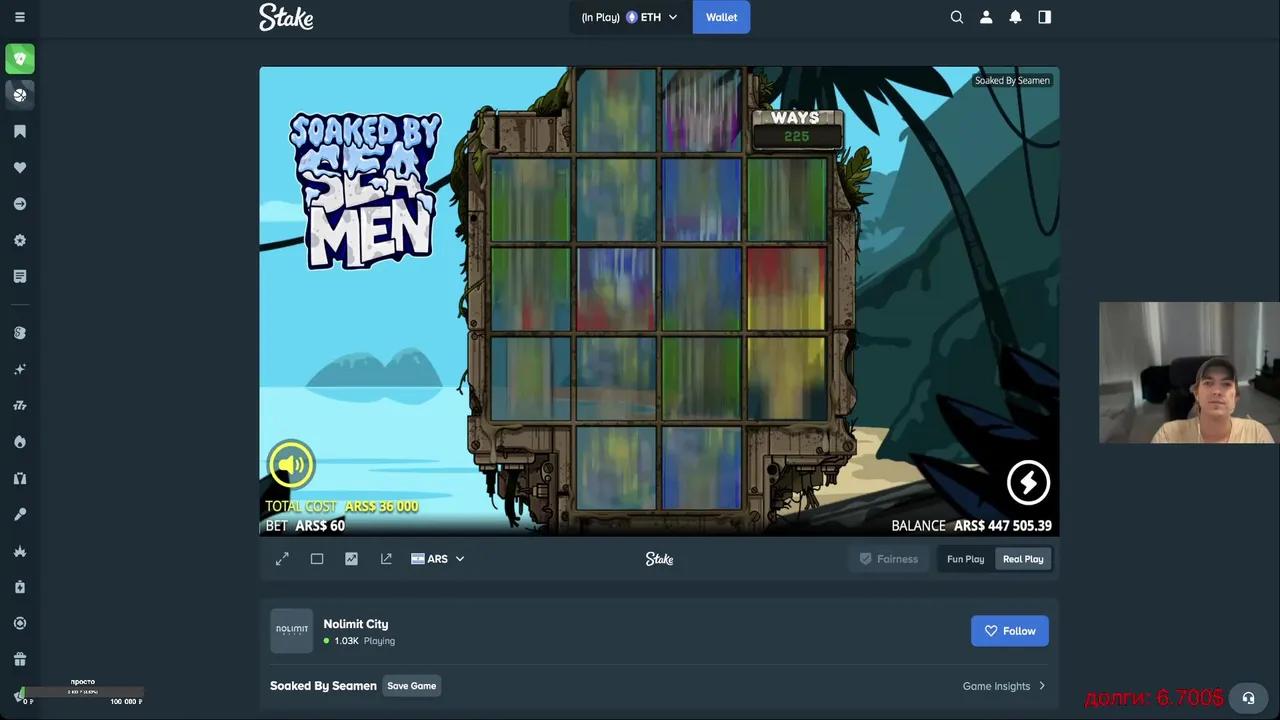This screenshot has height=720, width=1280.
Task: Open the receipt bets sidebar icon
Action: tap(20, 276)
